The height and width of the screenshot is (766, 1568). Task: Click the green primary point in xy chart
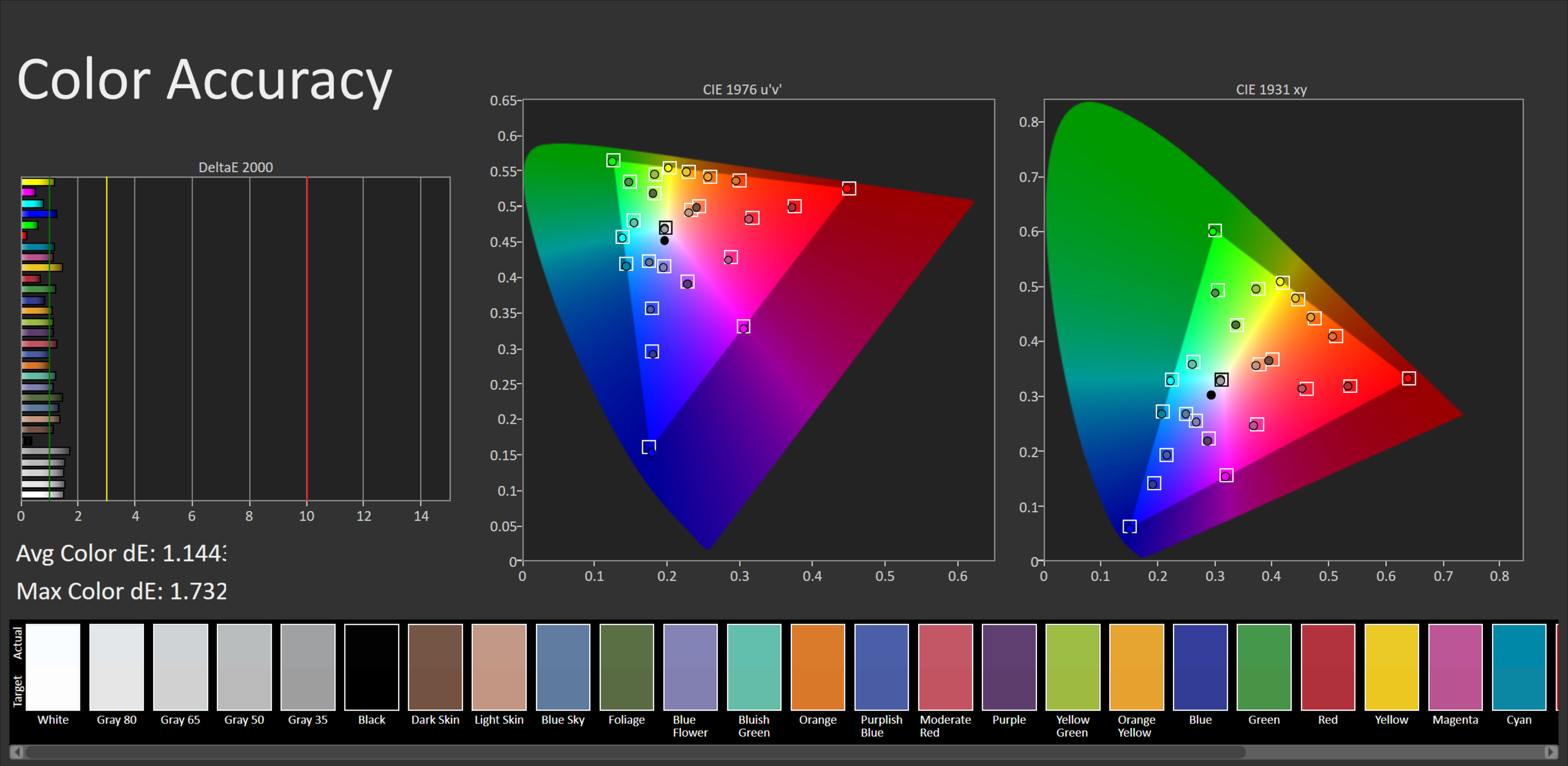(x=1214, y=231)
